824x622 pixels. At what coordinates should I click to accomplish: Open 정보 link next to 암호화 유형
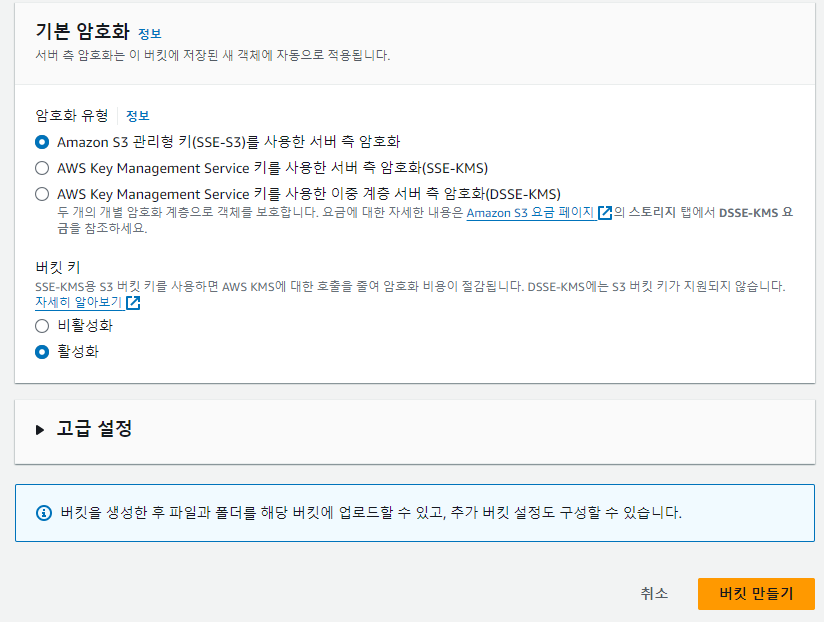[138, 116]
